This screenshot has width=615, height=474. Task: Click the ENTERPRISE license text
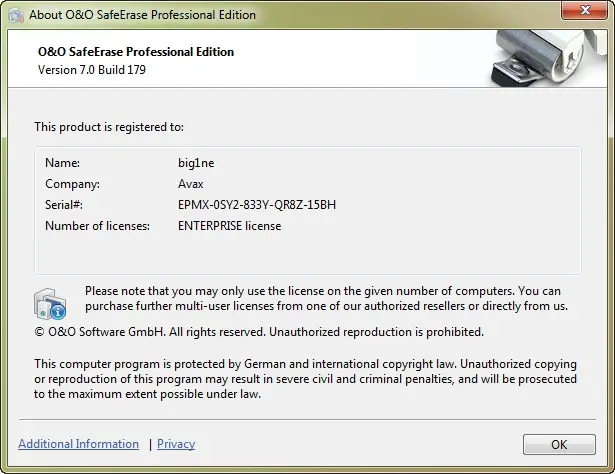click(x=229, y=226)
